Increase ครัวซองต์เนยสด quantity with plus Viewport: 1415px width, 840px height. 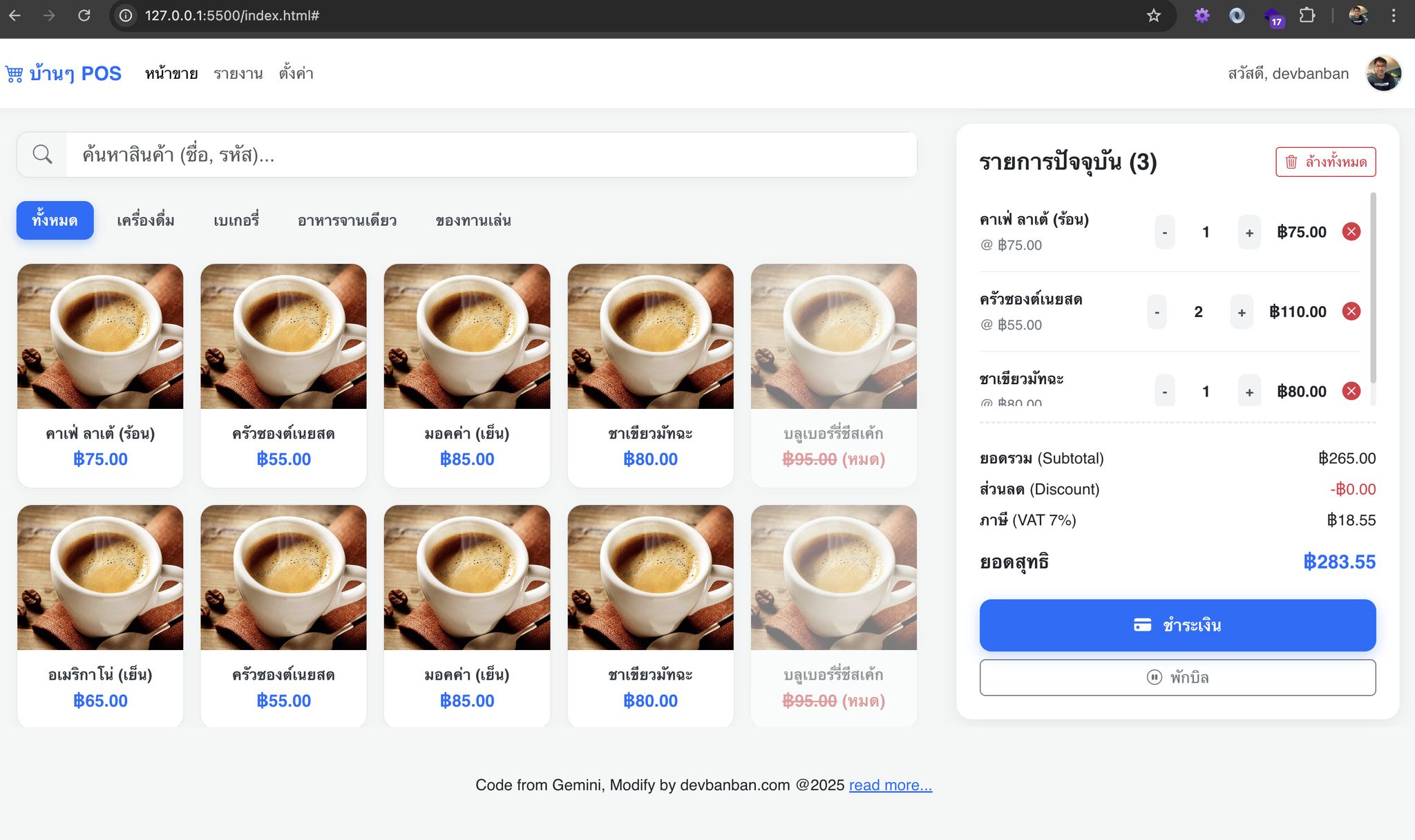[x=1241, y=312]
